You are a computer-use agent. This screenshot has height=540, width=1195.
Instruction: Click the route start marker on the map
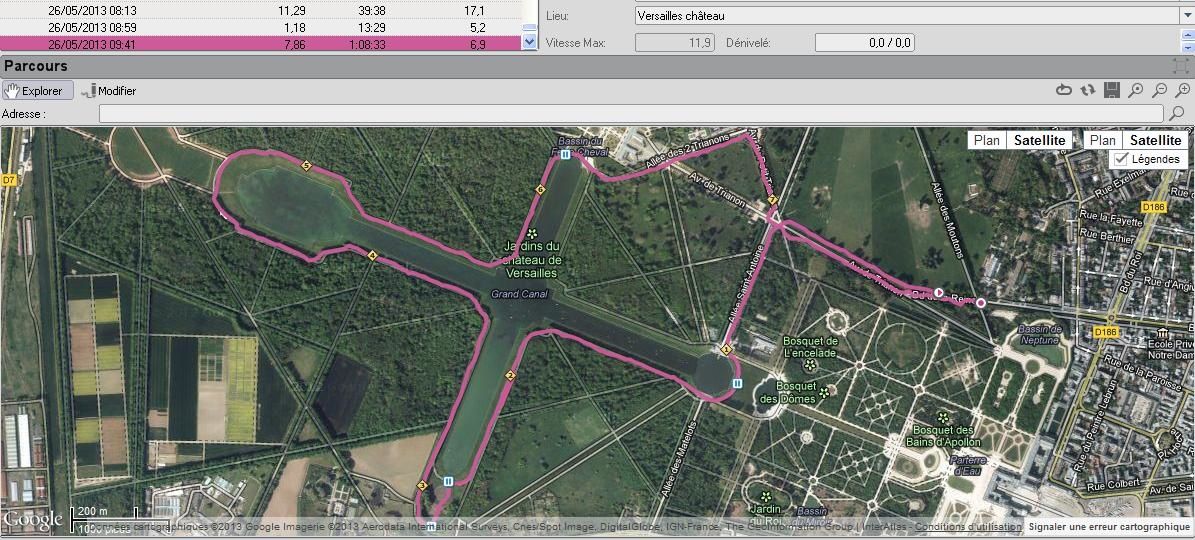click(x=939, y=292)
